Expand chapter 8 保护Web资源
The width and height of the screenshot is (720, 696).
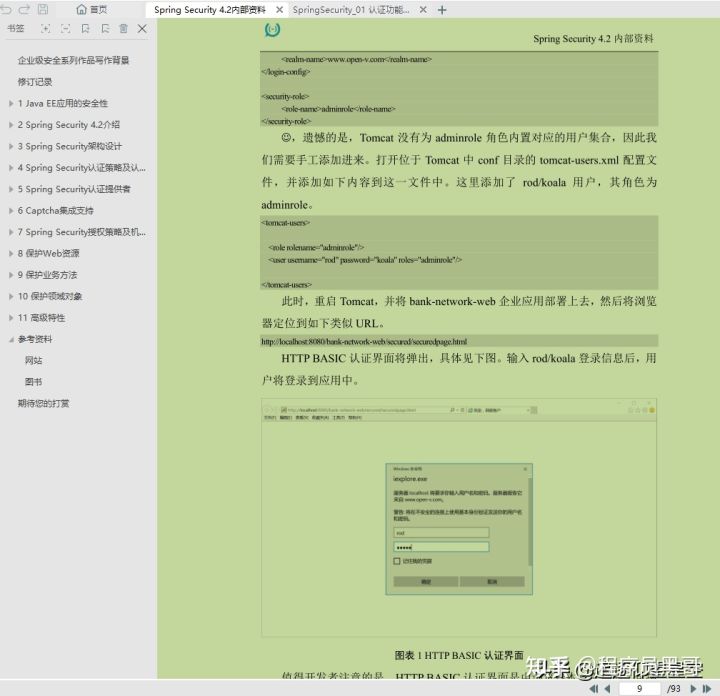(x=11, y=253)
